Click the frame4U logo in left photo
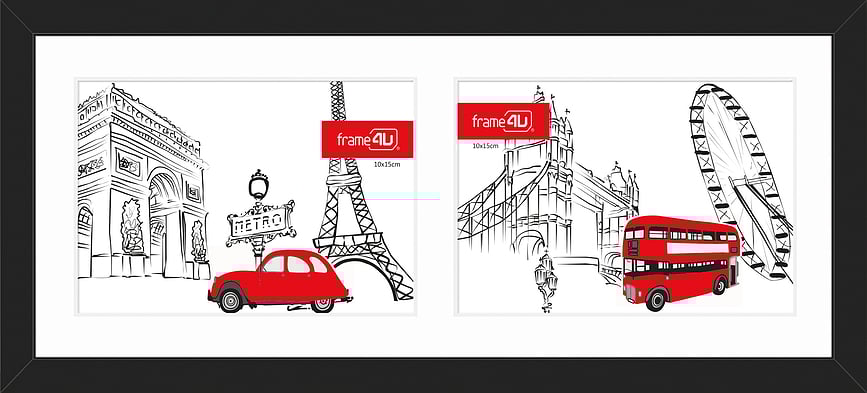This screenshot has height=393, width=867. (368, 139)
